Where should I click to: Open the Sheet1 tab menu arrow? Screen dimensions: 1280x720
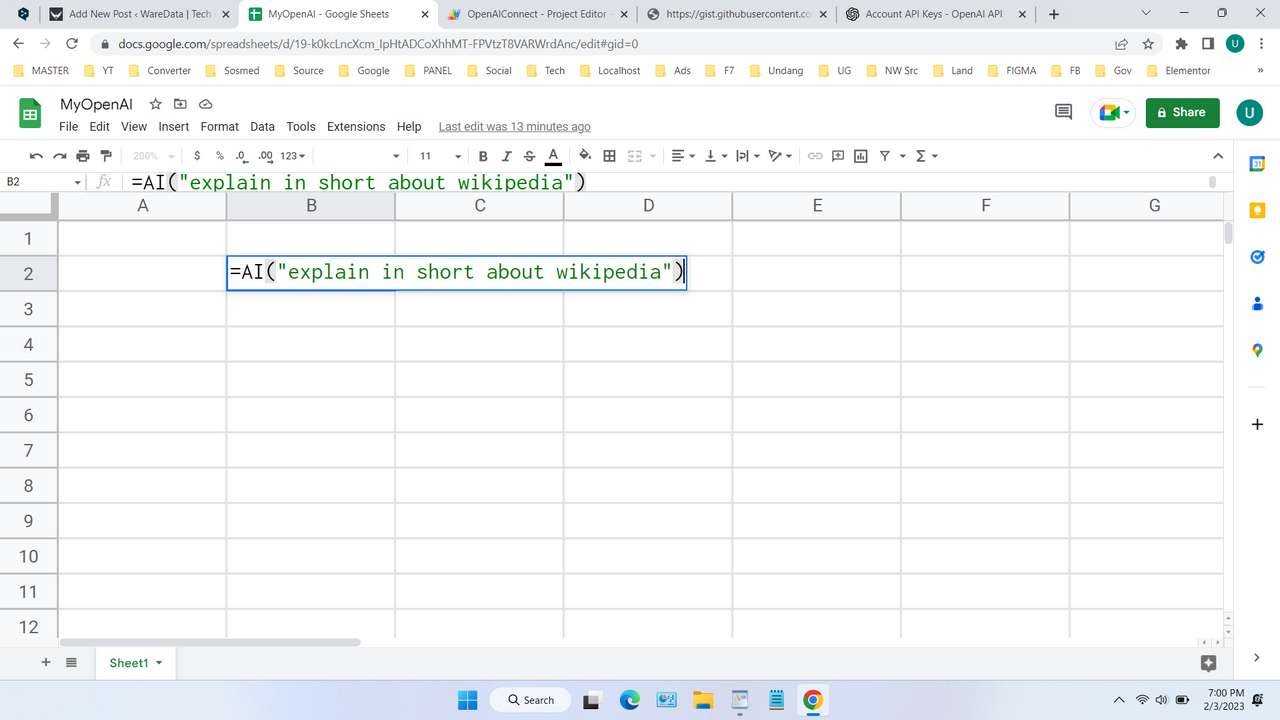point(157,662)
